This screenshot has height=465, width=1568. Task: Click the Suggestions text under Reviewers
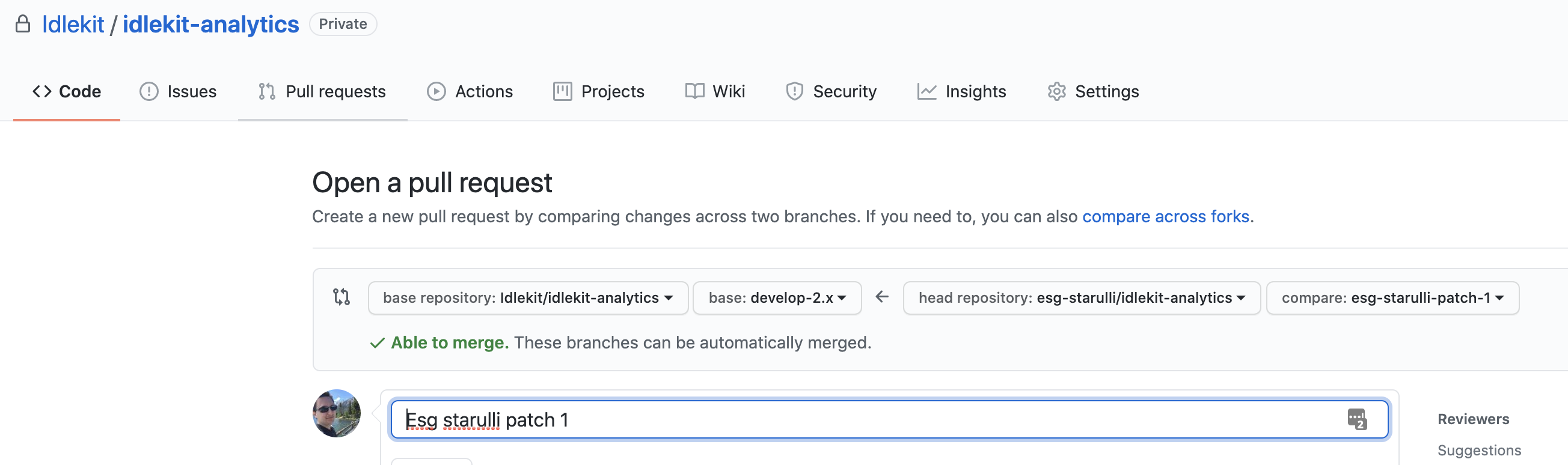point(1479,451)
